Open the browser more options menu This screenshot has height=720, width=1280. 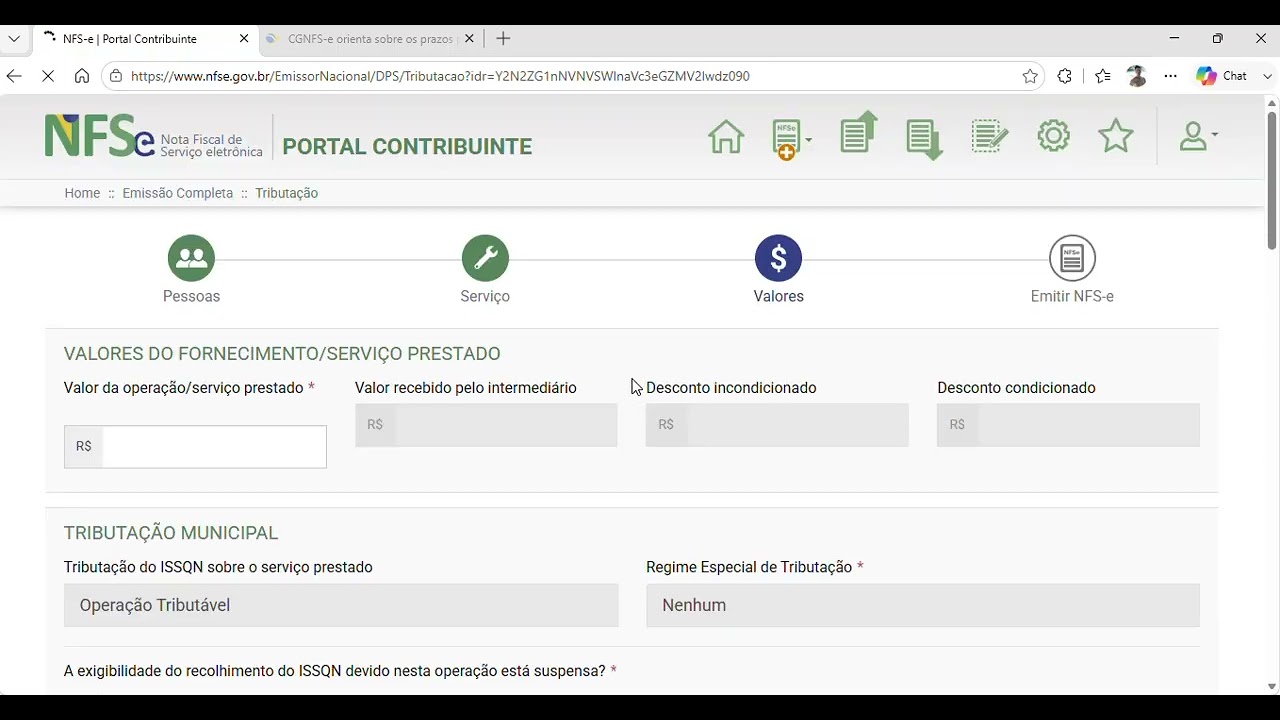tap(1170, 76)
